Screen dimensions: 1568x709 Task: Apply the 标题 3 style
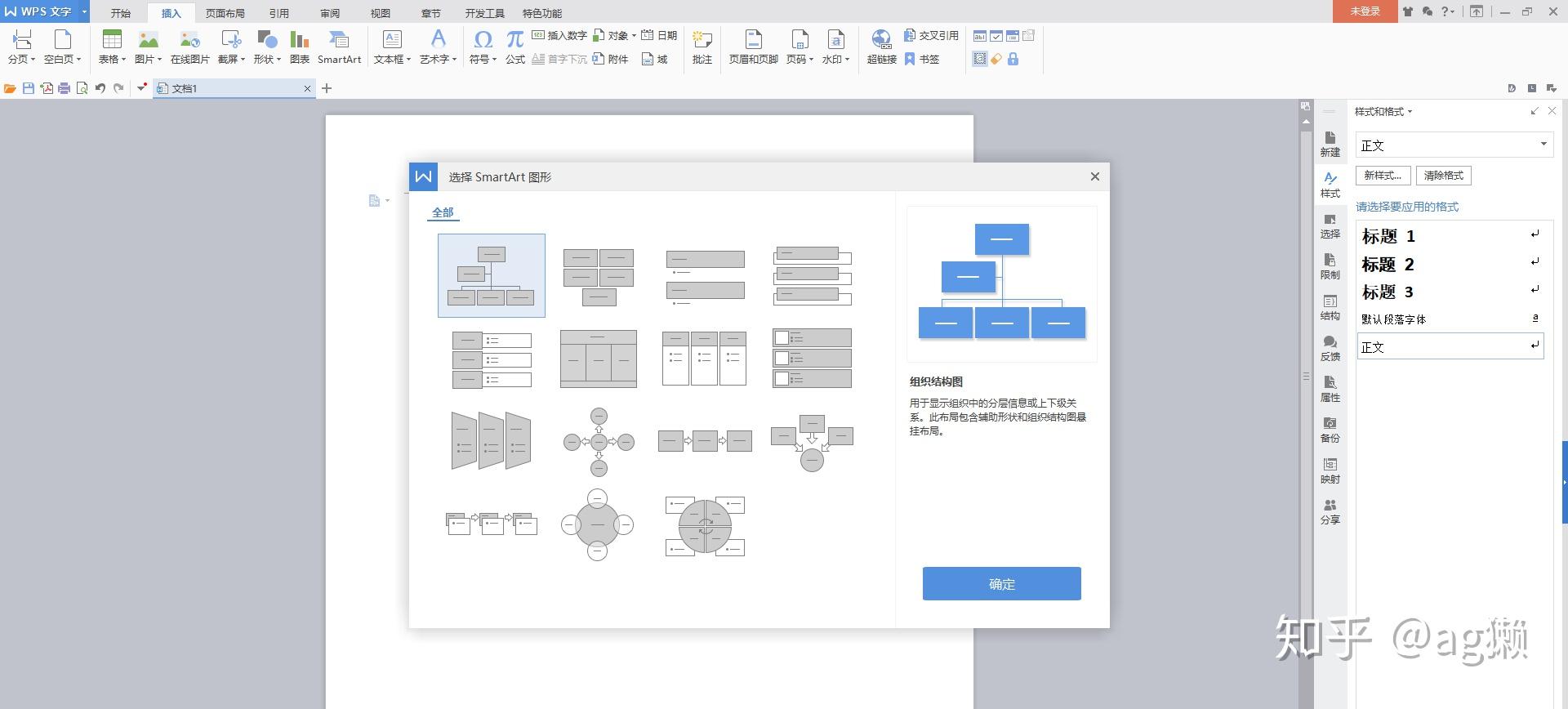coord(1450,292)
